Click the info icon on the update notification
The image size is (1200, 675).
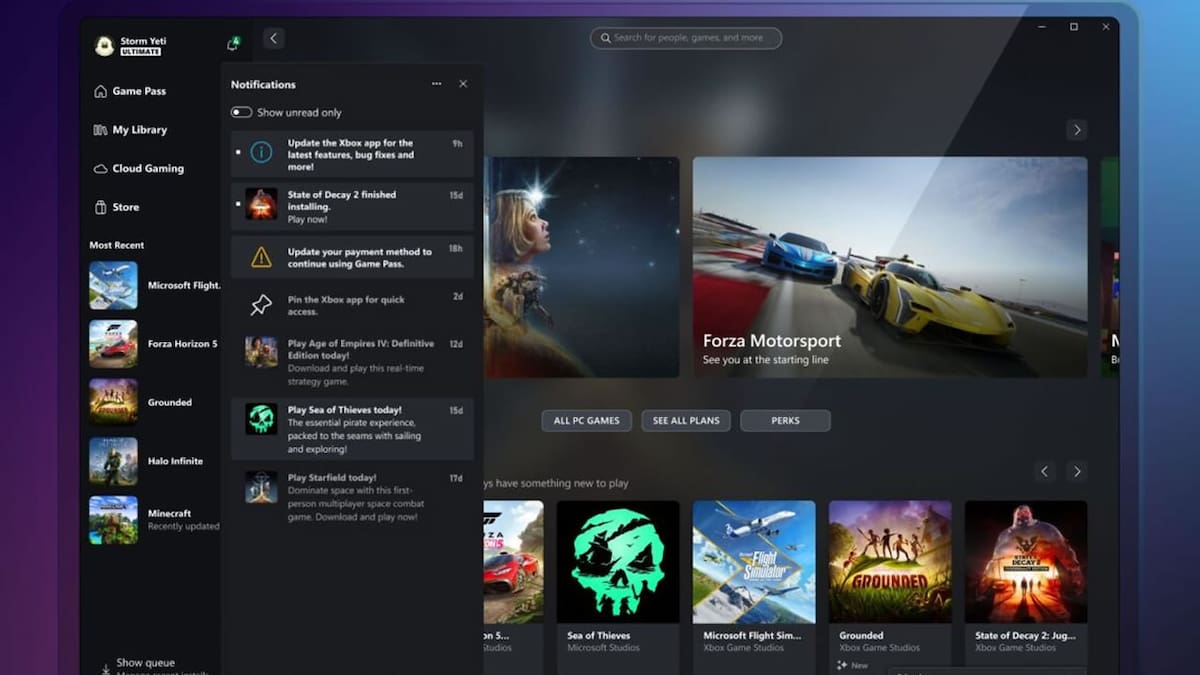[261, 152]
